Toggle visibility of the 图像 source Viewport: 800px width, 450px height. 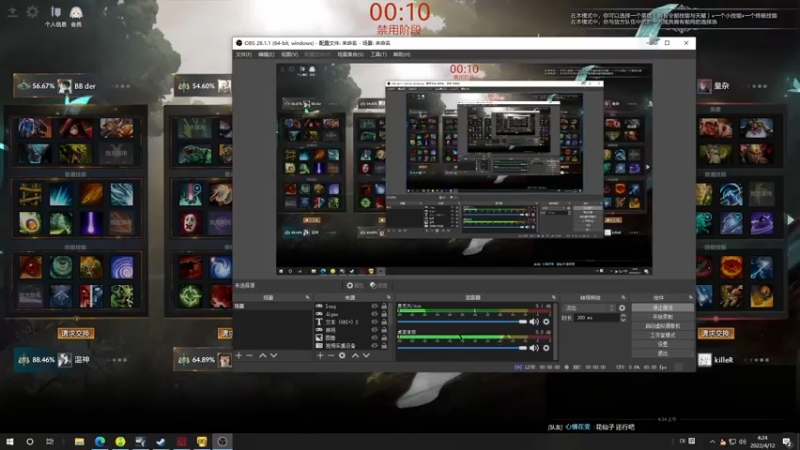(374, 338)
